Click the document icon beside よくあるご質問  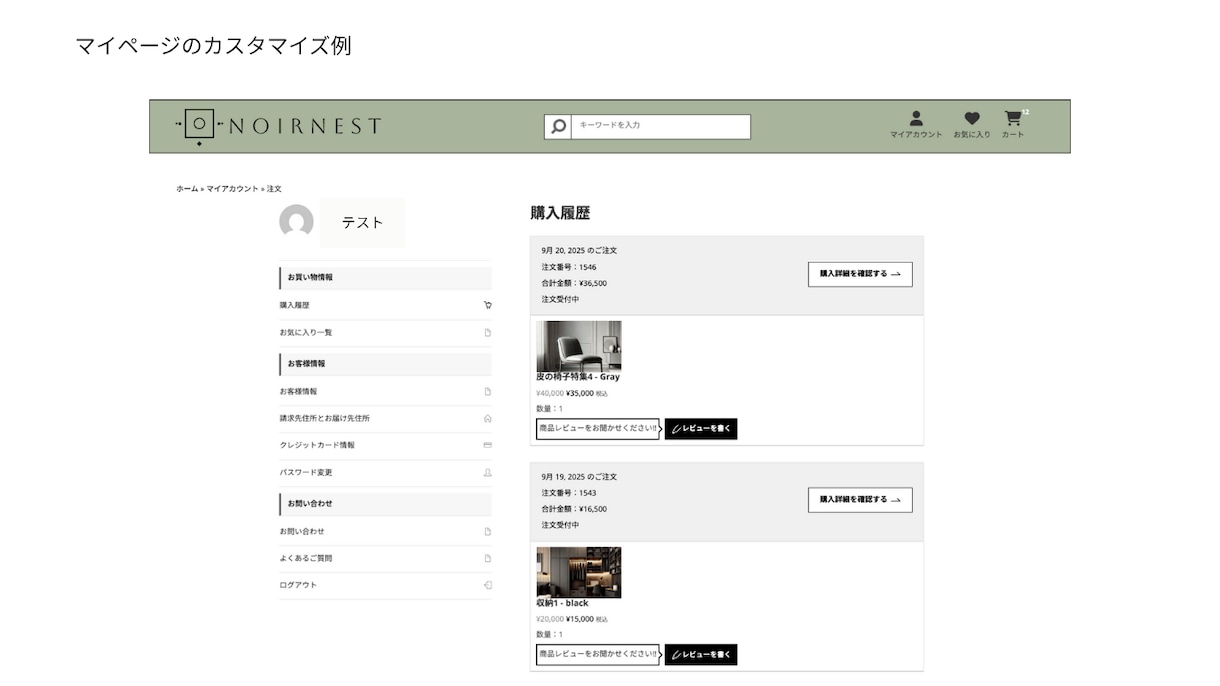pyautogui.click(x=488, y=558)
